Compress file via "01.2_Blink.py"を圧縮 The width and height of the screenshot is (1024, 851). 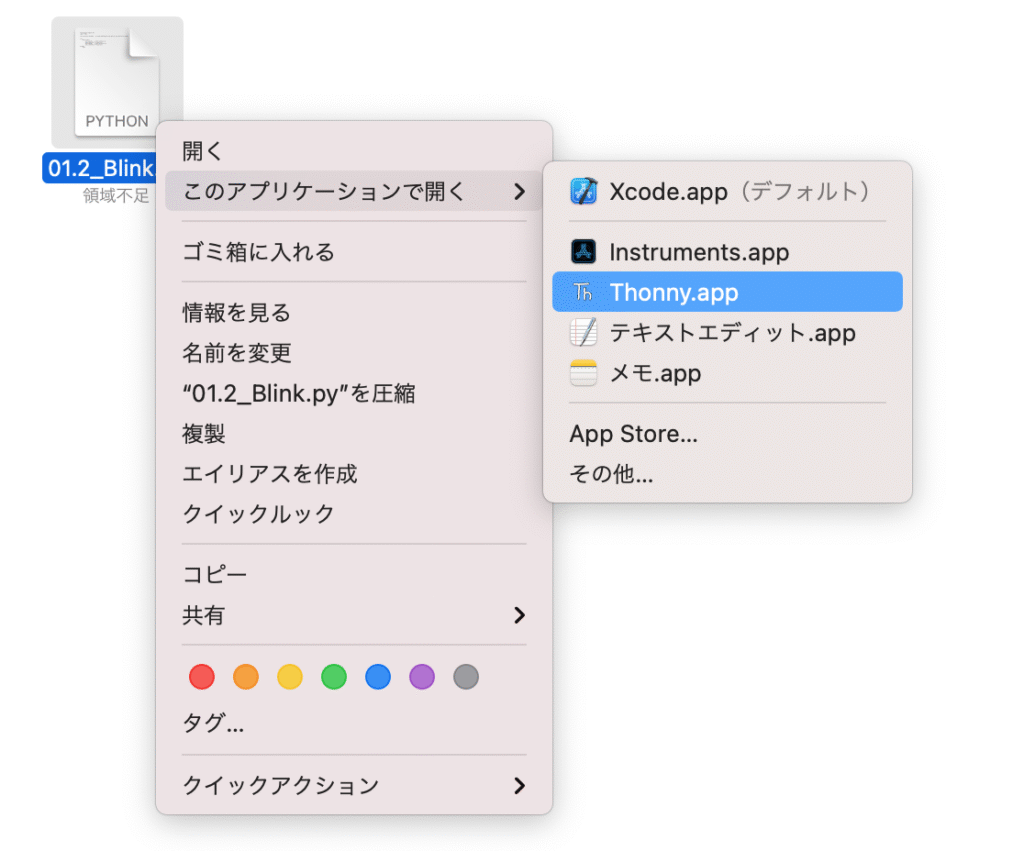point(354,394)
